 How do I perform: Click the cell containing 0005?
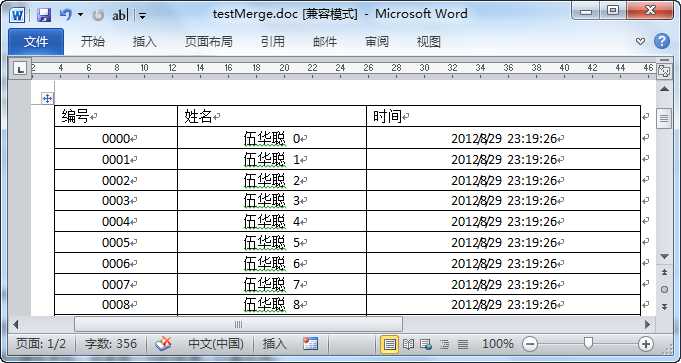pos(116,242)
